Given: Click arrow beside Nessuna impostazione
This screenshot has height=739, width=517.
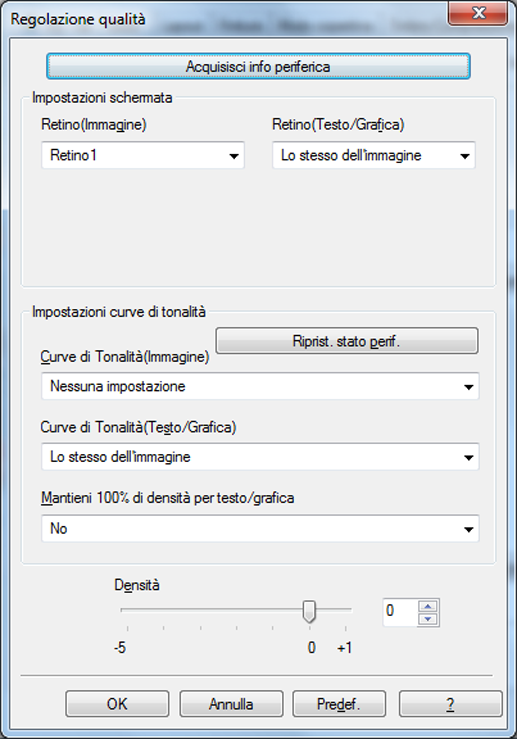Looking at the screenshot, I should pos(468,387).
